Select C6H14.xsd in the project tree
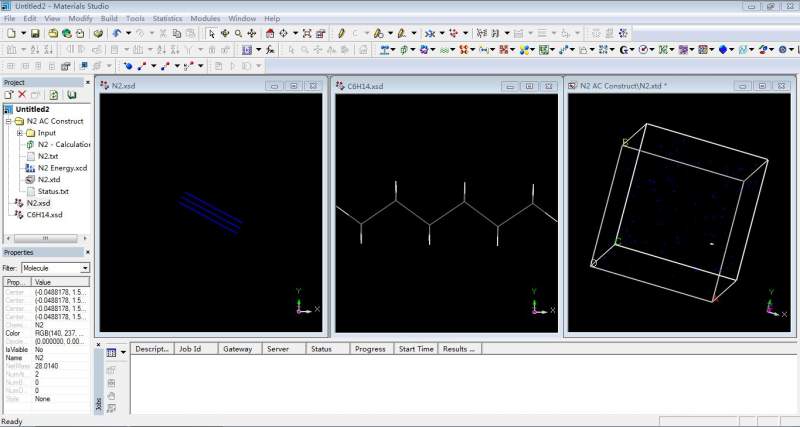Viewport: 800px width, 427px height. 44,215
